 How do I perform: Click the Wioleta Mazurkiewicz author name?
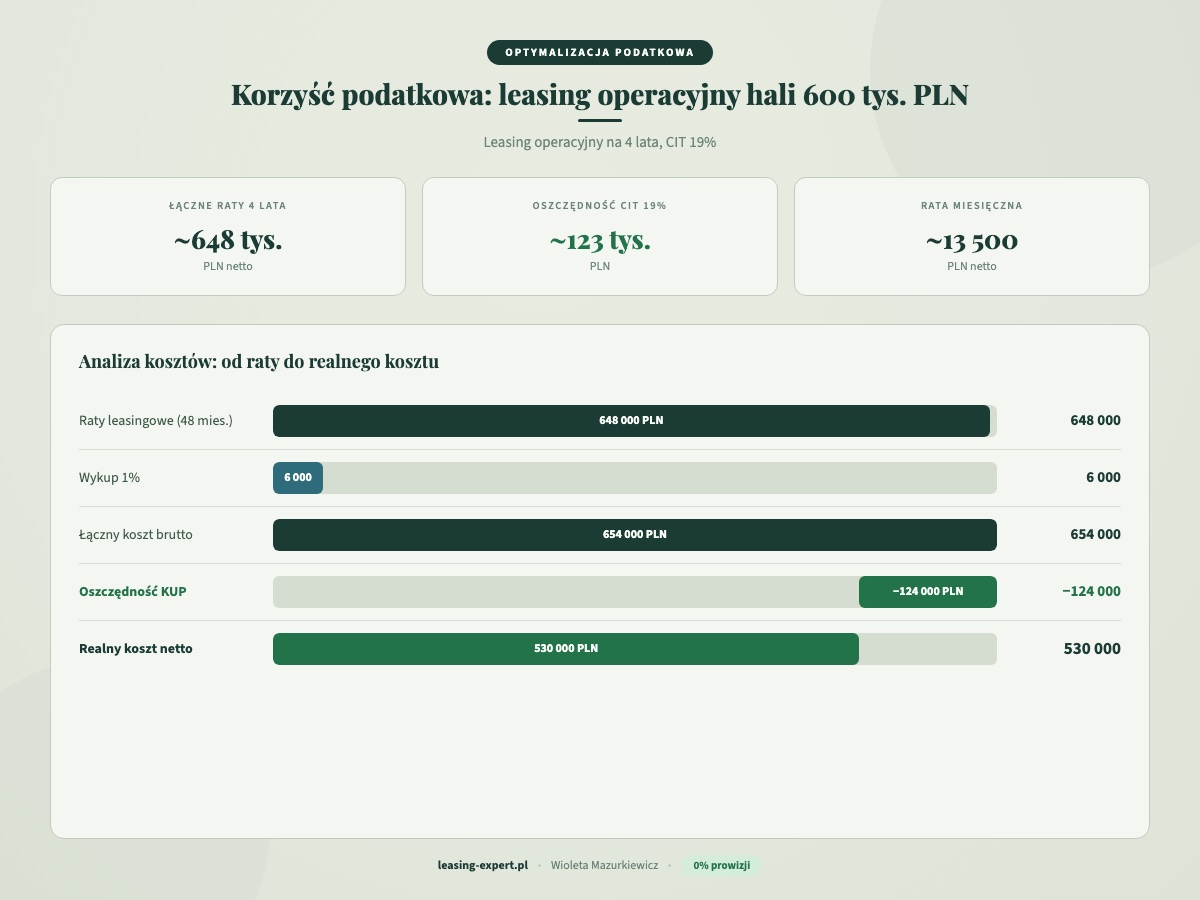(x=604, y=865)
